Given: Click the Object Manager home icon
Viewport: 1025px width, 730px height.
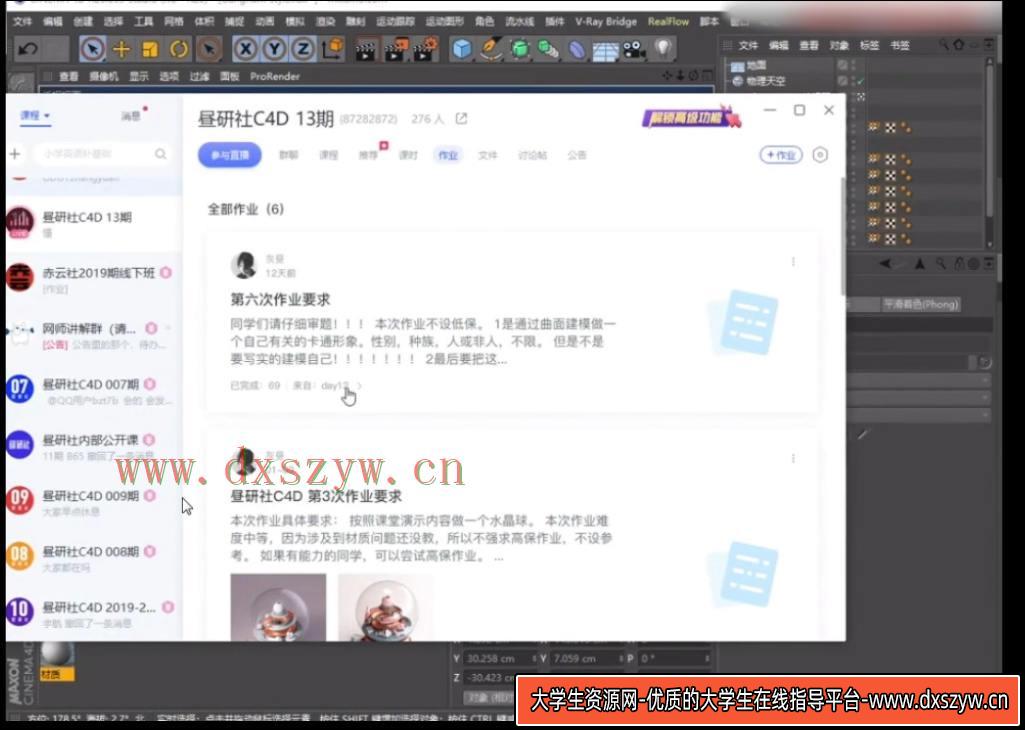Looking at the screenshot, I should tap(959, 45).
